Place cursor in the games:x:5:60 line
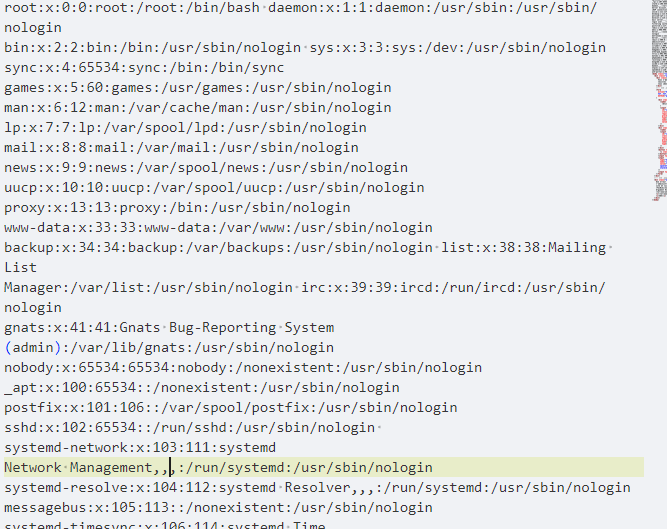667x529 pixels. click(198, 88)
